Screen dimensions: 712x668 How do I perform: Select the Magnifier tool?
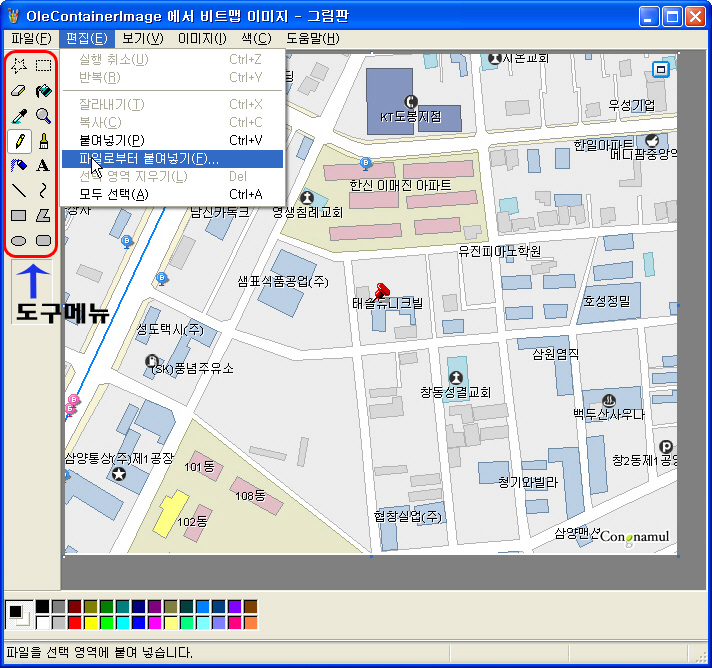[x=43, y=116]
